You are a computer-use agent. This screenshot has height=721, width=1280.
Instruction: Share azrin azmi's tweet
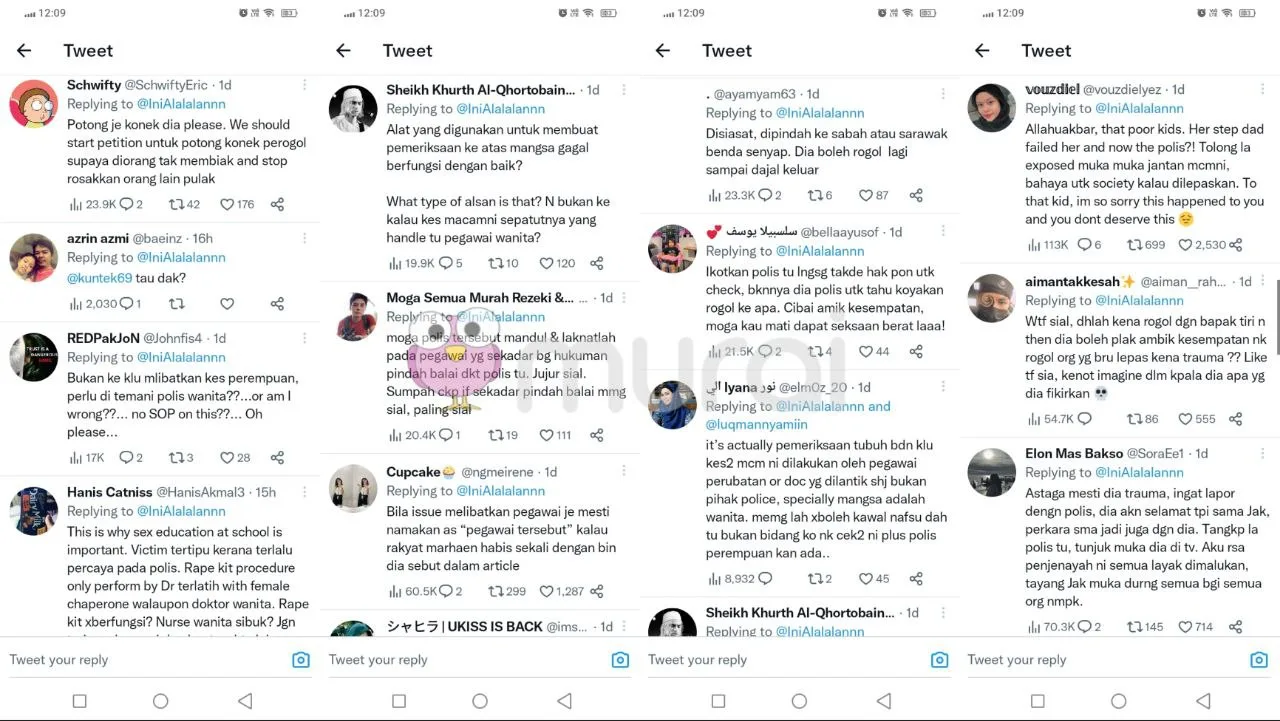point(277,304)
